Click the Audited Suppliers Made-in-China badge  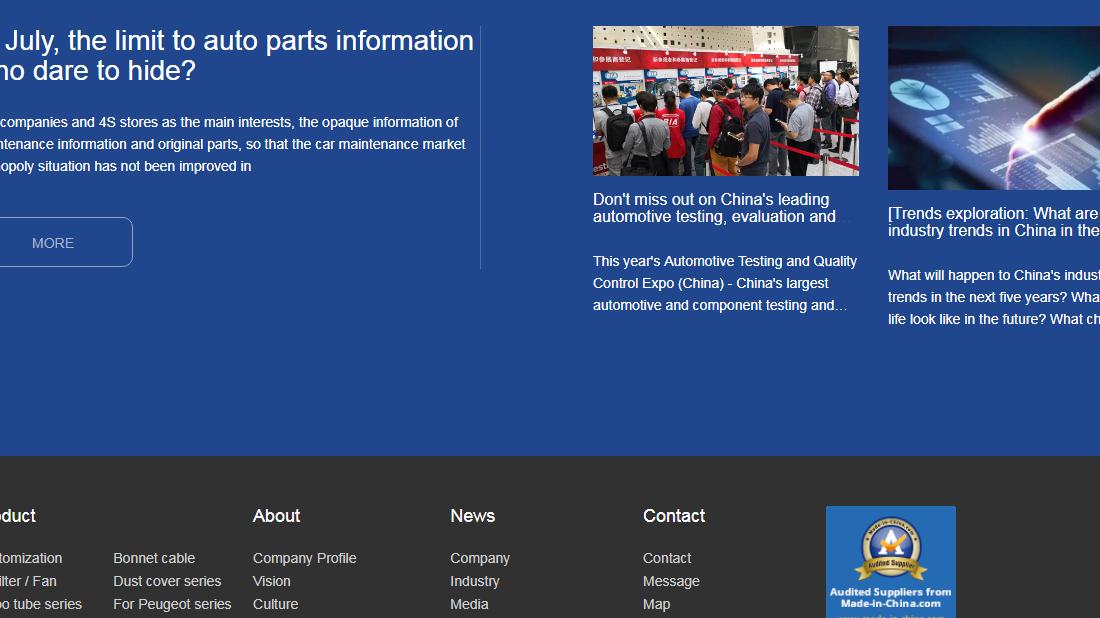click(x=890, y=562)
